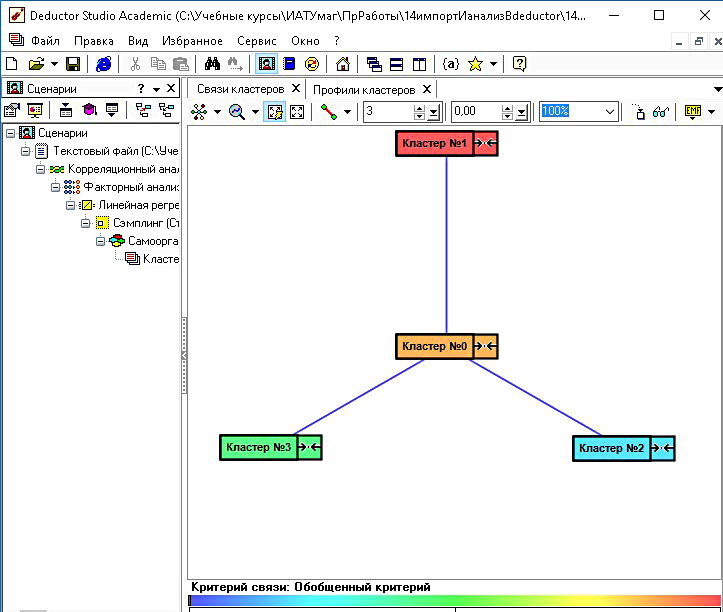Open the 100% zoom combo box
Screen dimensions: 723x612
pos(579,112)
